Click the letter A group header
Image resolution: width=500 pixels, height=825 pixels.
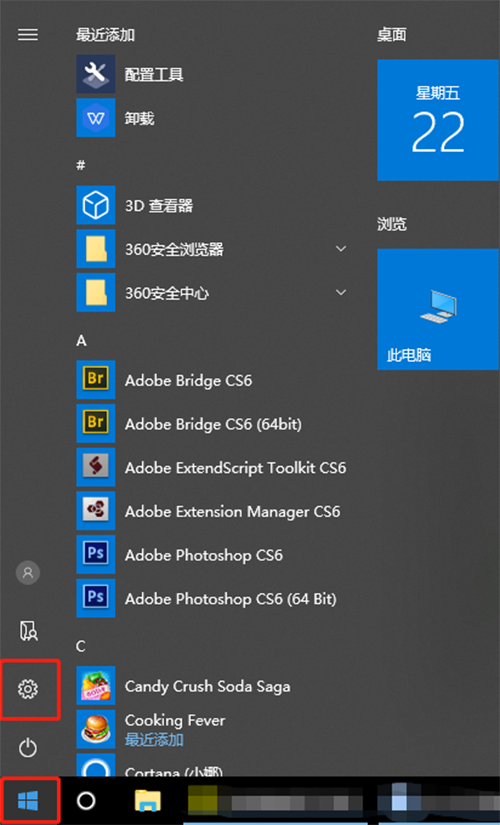(81, 341)
